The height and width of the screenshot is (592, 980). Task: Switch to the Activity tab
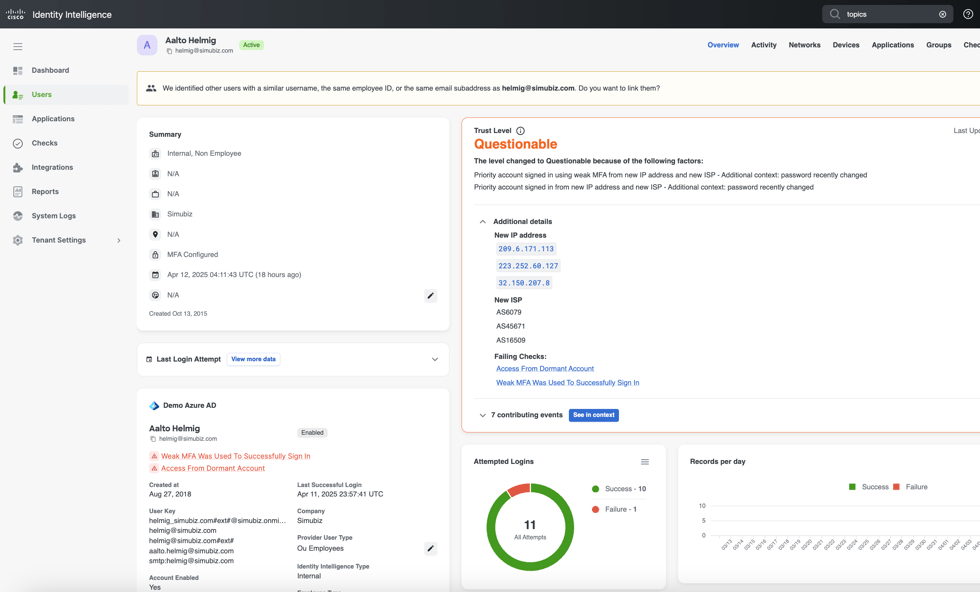point(764,45)
